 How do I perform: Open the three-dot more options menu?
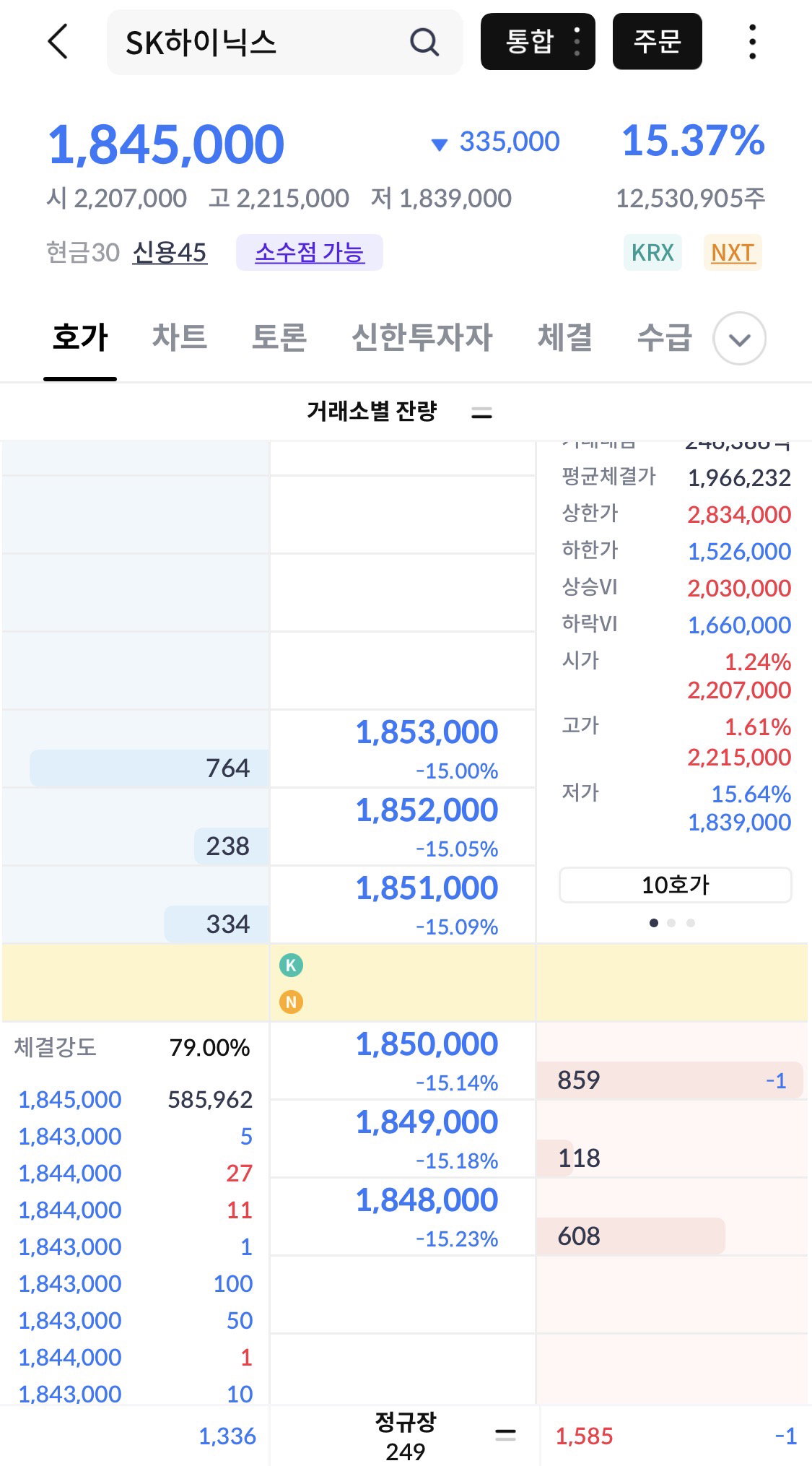coord(752,41)
